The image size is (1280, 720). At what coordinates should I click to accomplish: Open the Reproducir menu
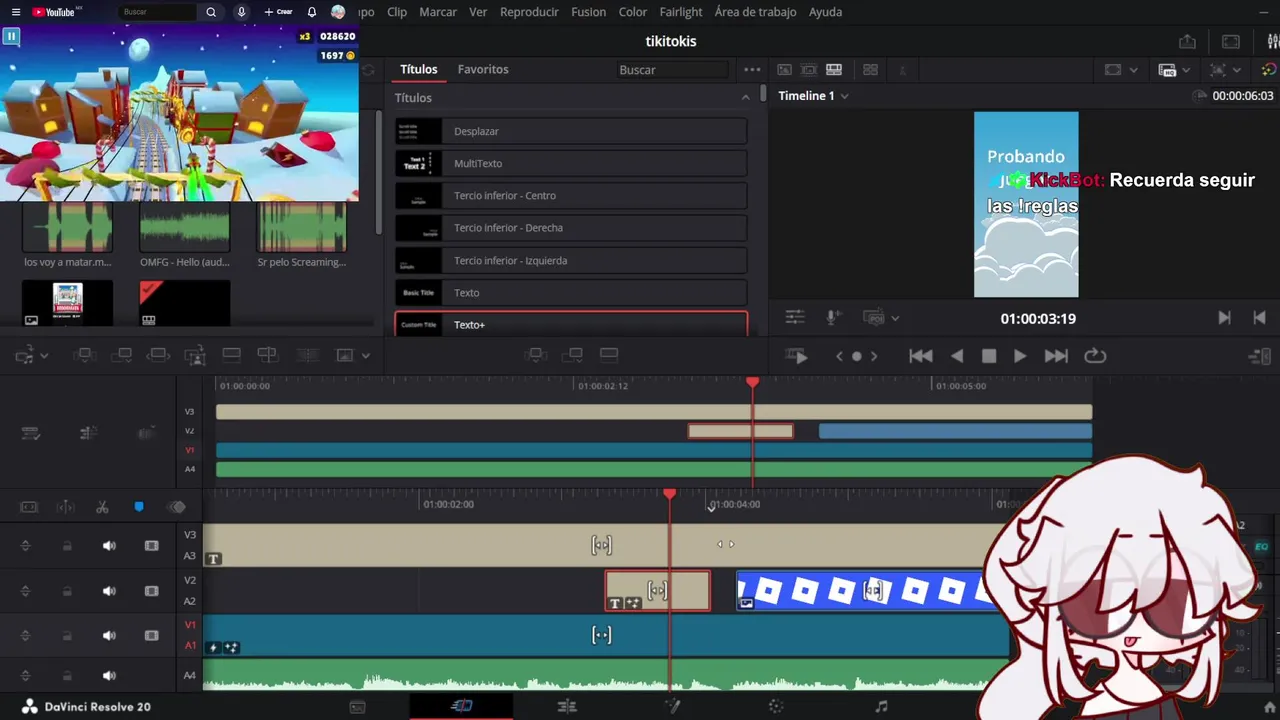tap(529, 12)
